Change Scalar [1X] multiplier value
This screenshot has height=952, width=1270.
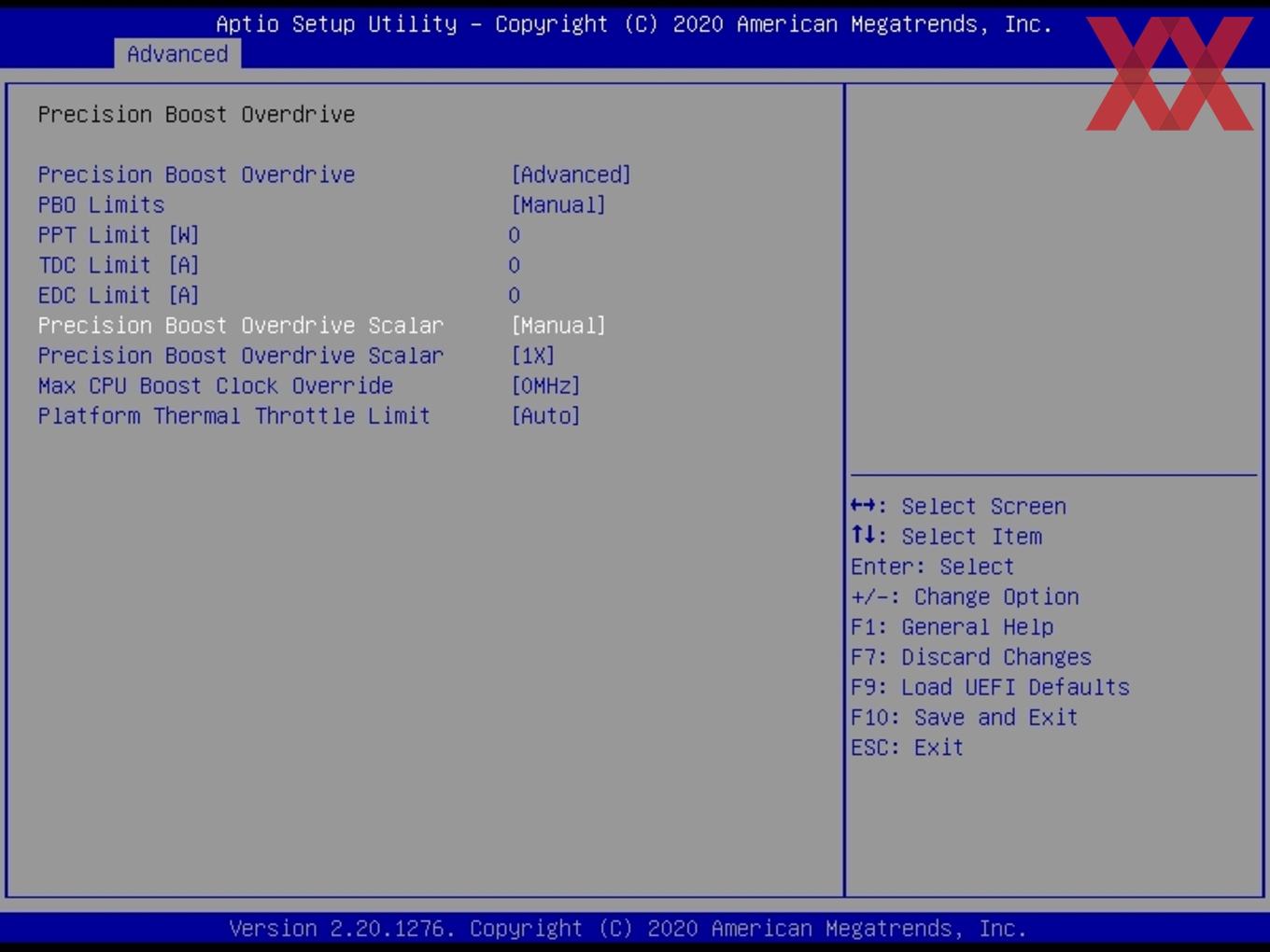click(532, 356)
